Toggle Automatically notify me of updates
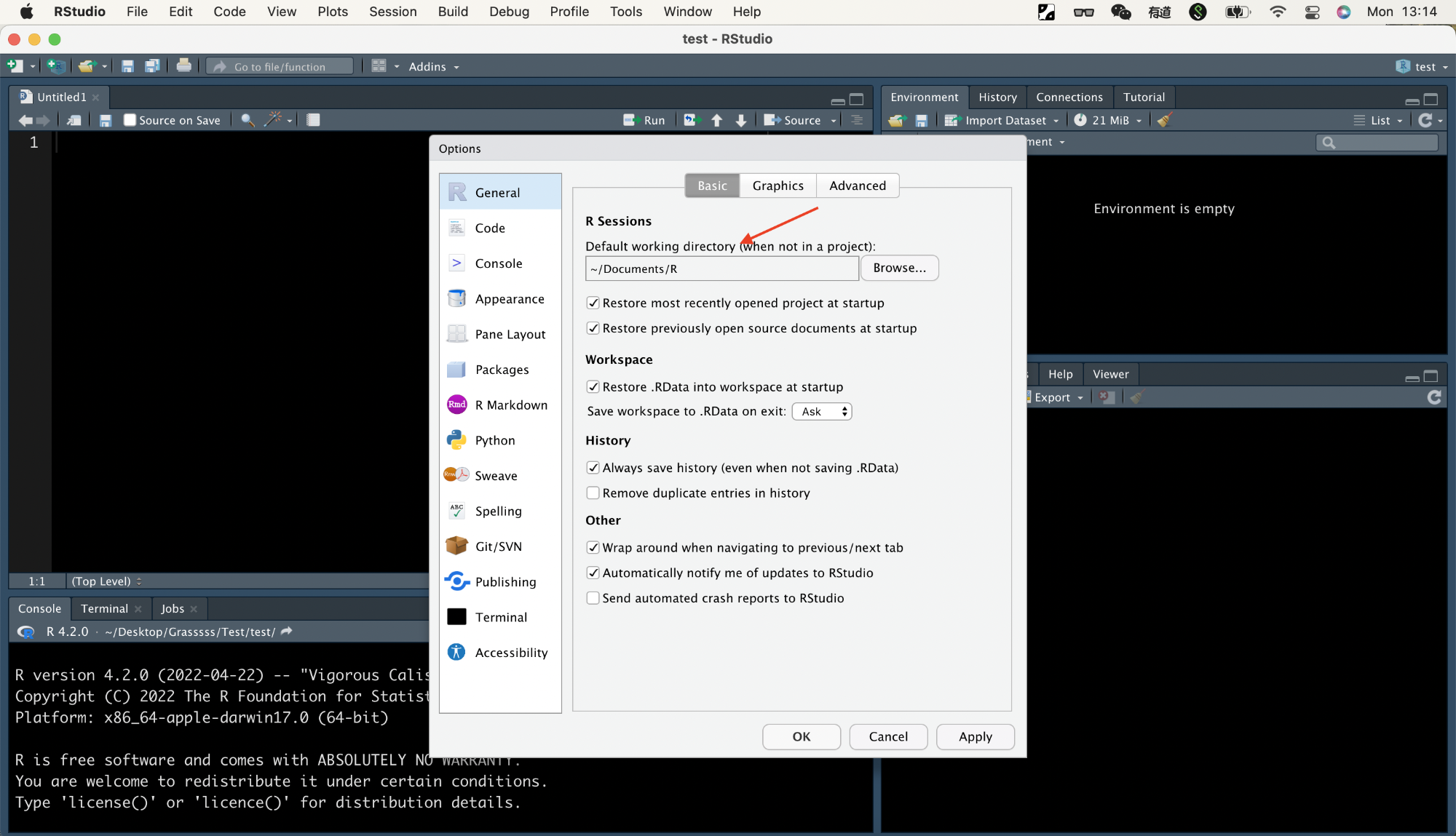Image resolution: width=1456 pixels, height=836 pixels. tap(593, 573)
